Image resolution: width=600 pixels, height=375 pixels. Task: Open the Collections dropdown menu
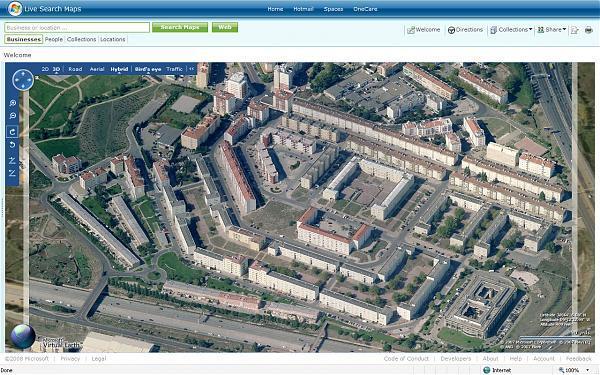pos(511,29)
